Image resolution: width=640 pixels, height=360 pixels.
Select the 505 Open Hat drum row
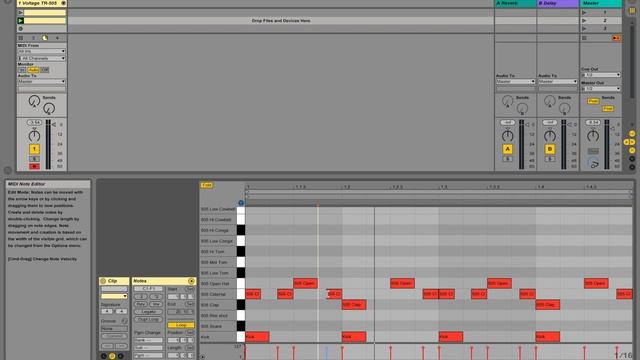point(218,284)
